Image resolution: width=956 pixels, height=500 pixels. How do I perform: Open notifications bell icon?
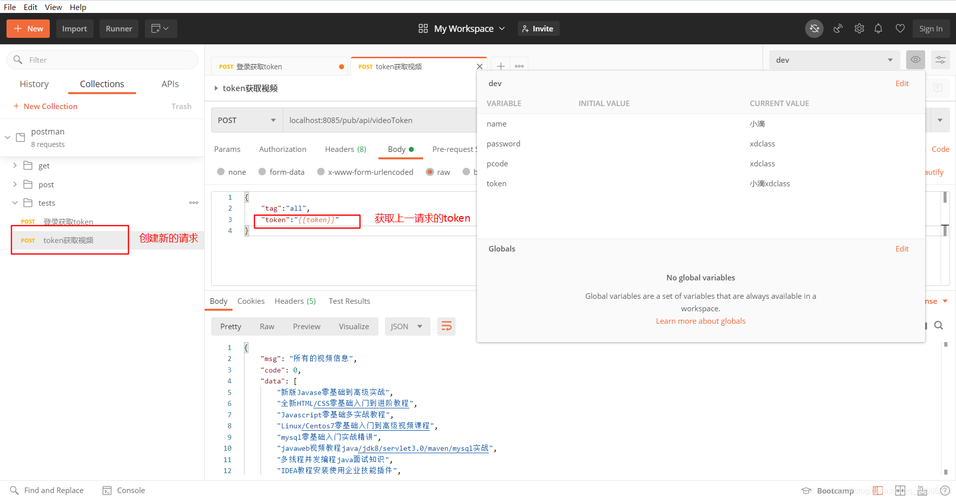tap(879, 29)
